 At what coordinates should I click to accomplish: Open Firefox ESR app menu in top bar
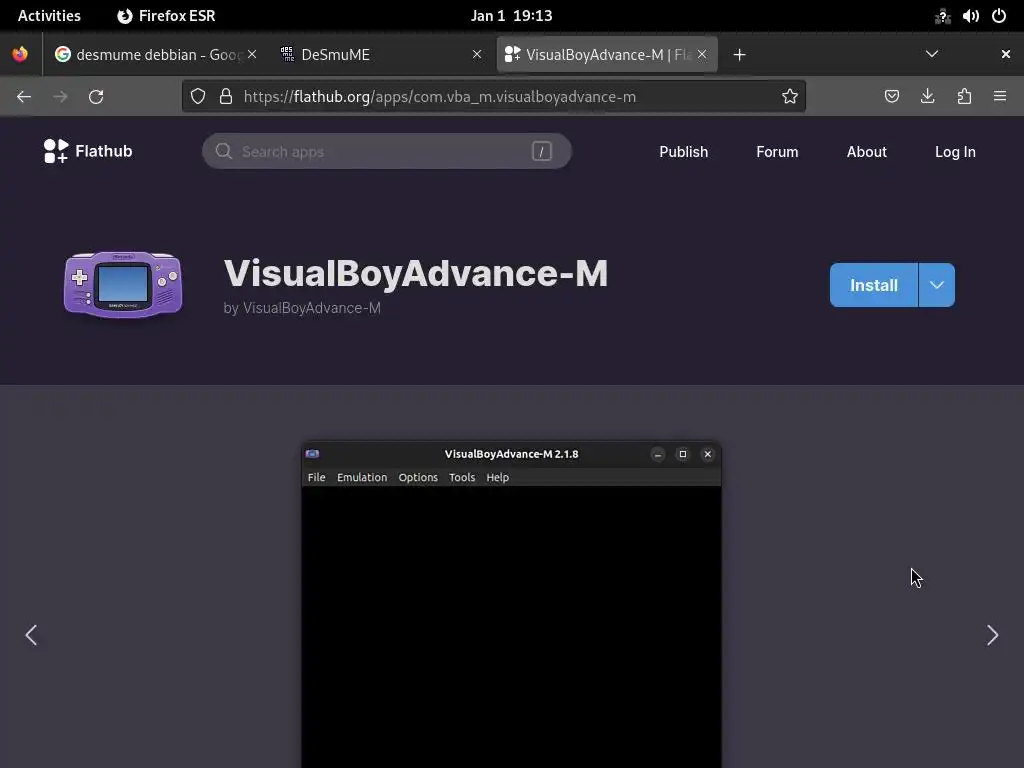pos(166,16)
